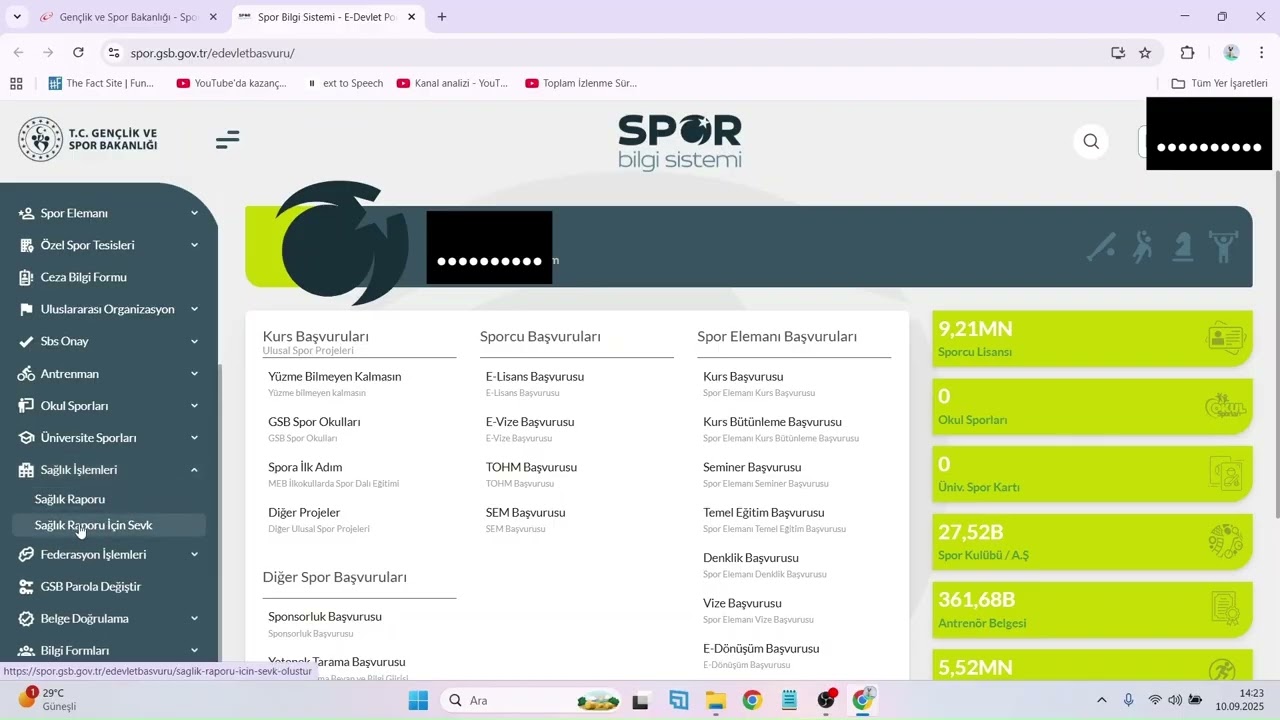
Task: Click the Üniversite Sporları sidebar icon
Action: tap(26, 438)
